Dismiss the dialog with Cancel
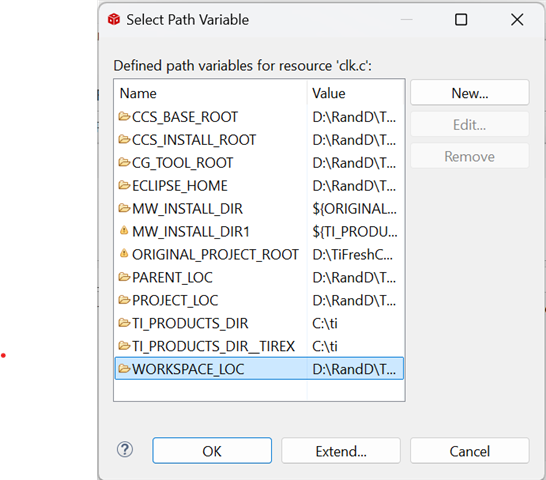The image size is (546, 480). point(470,451)
